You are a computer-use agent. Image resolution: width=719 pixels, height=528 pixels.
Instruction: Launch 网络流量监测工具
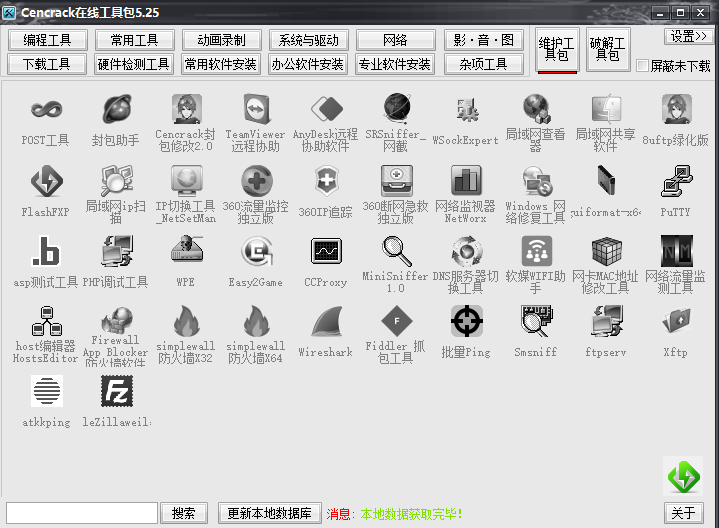[x=676, y=251]
